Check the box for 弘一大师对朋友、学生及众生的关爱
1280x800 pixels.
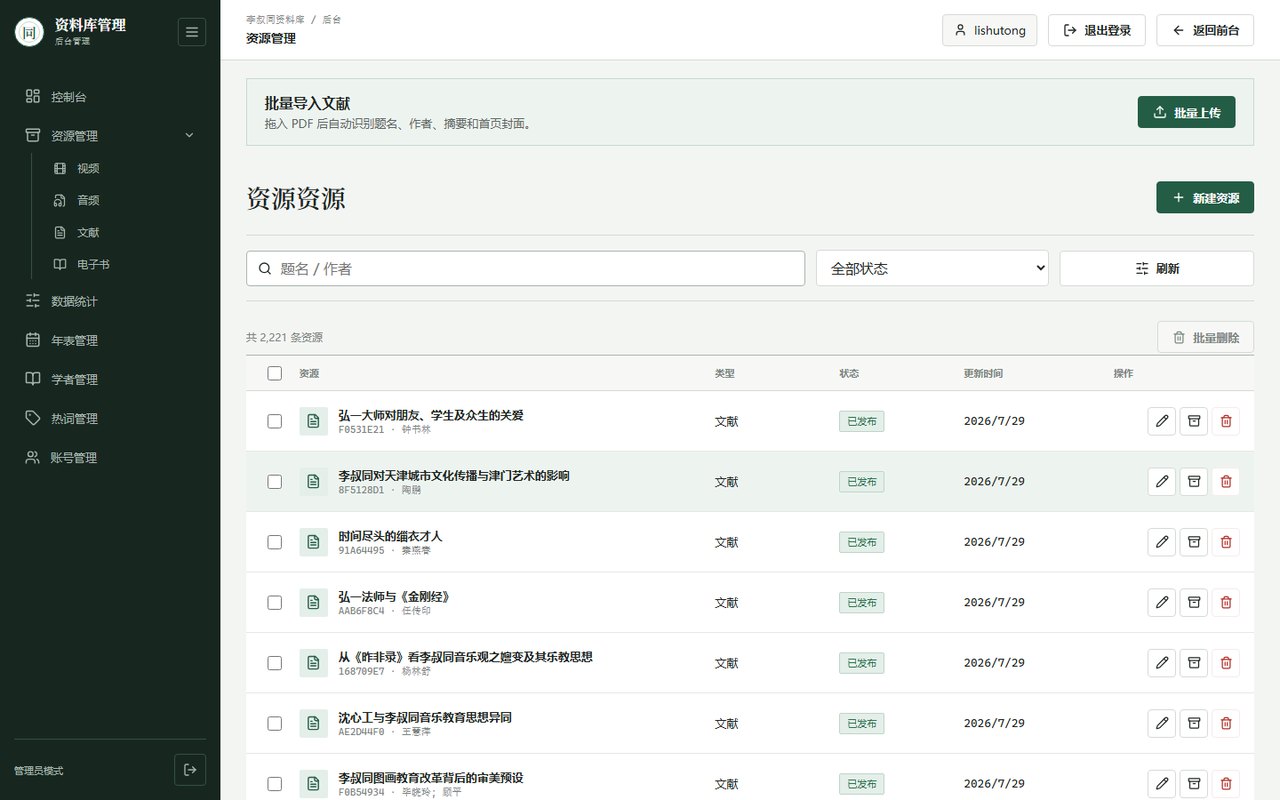[275, 421]
